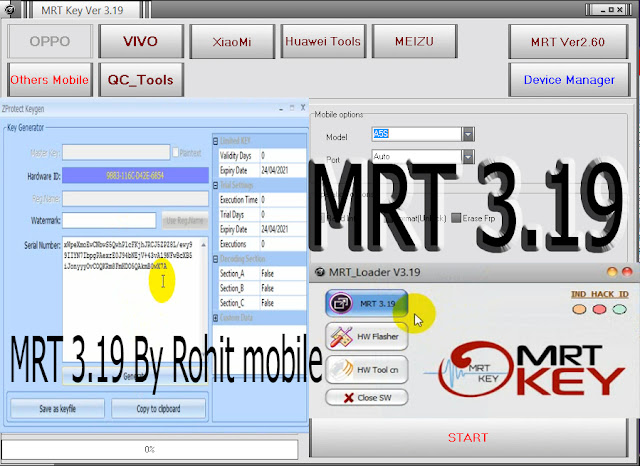Screen dimensions: 640x466
Task: Click the MRT_Loader title icon
Action: pos(321,272)
